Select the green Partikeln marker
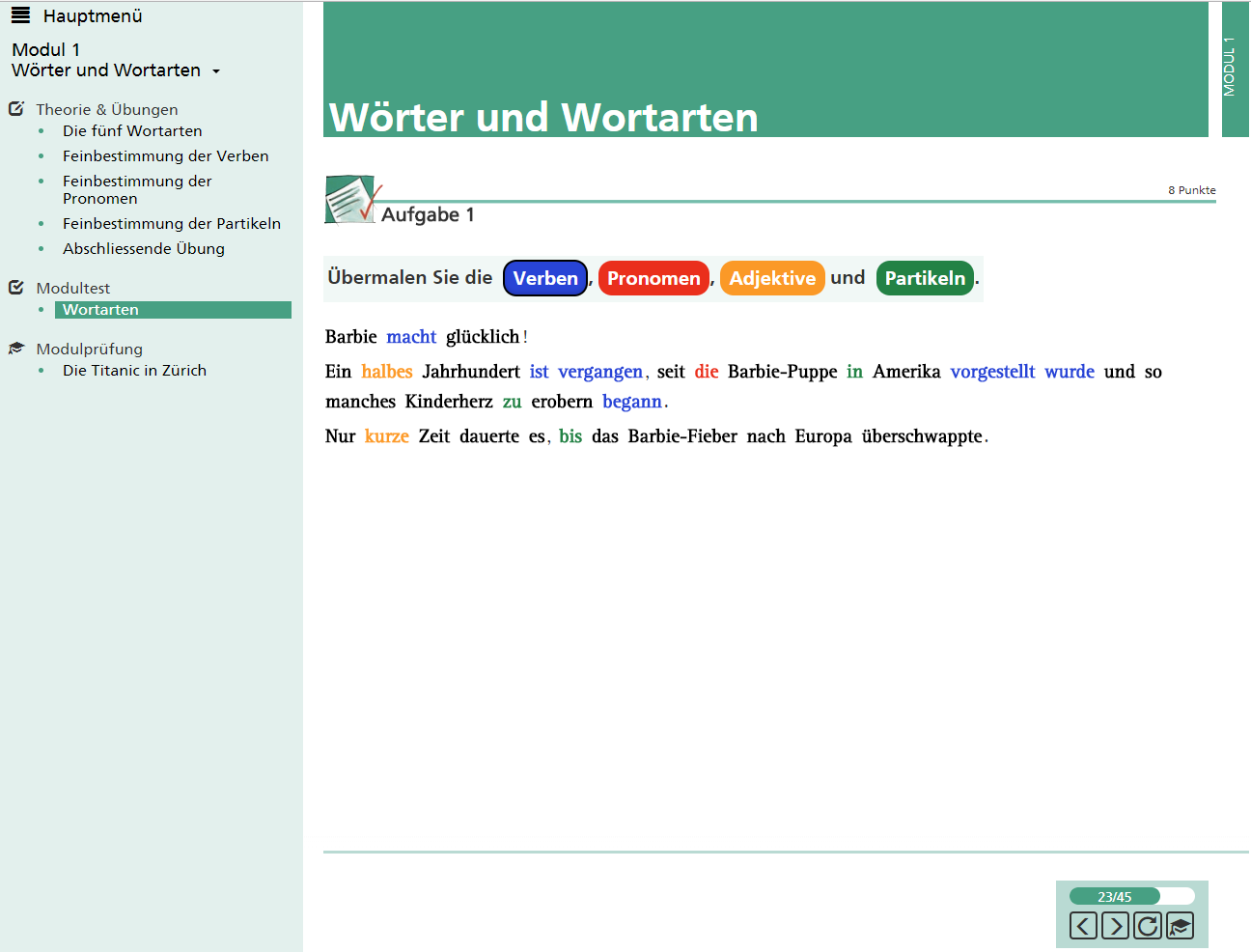This screenshot has width=1251, height=952. [925, 278]
